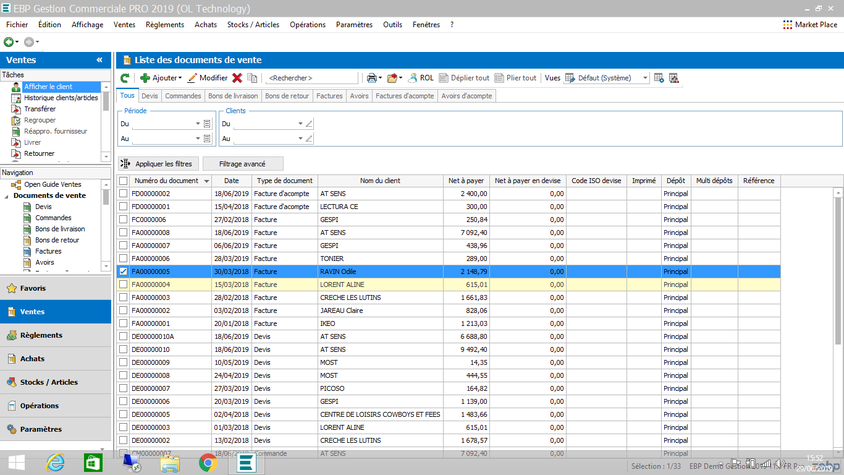Collapse Documents de vente tree node

6,196
